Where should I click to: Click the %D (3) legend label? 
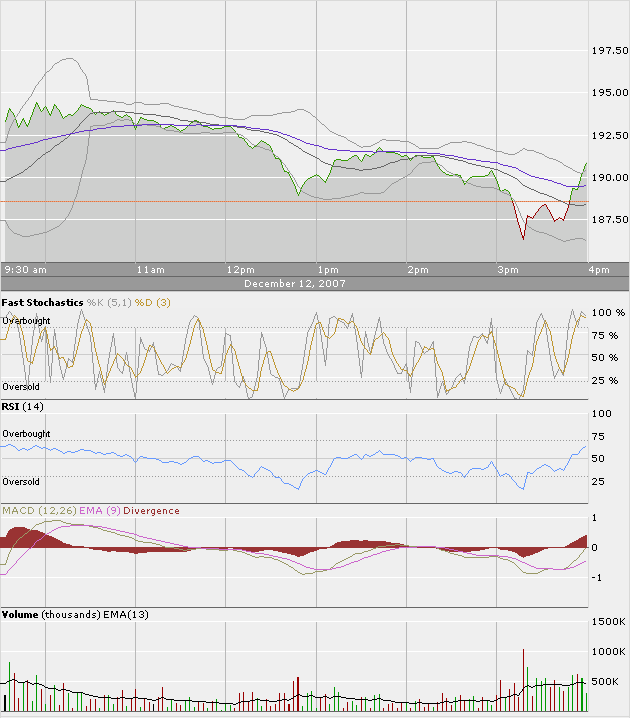152,303
